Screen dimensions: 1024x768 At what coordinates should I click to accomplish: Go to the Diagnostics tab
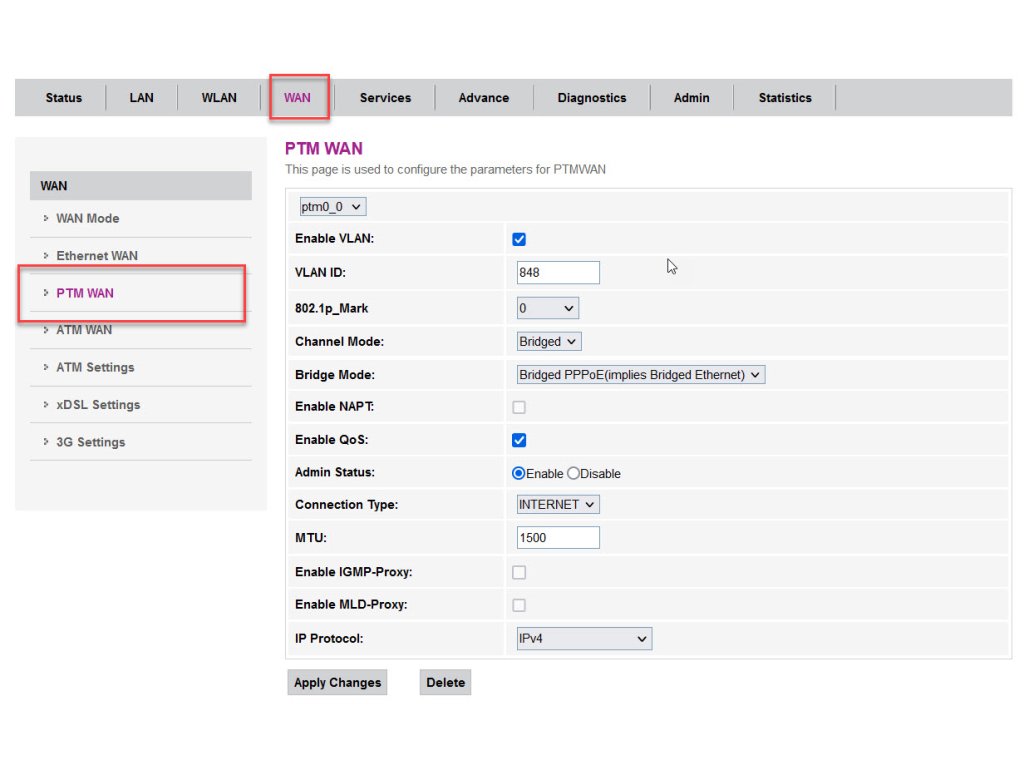[x=591, y=98]
